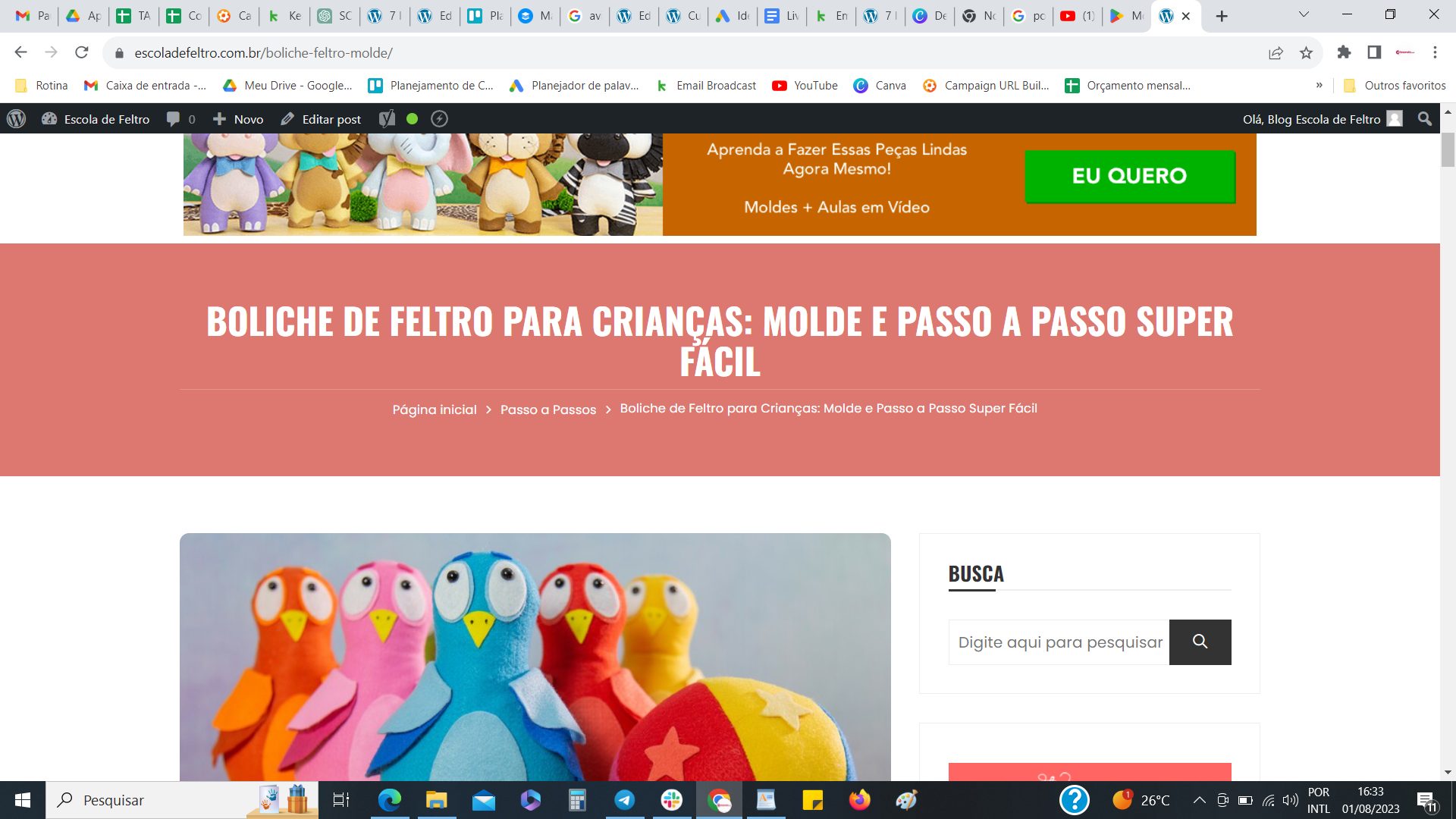Open Campaign URL Buil... bookmark
1456x819 pixels.
tap(986, 86)
